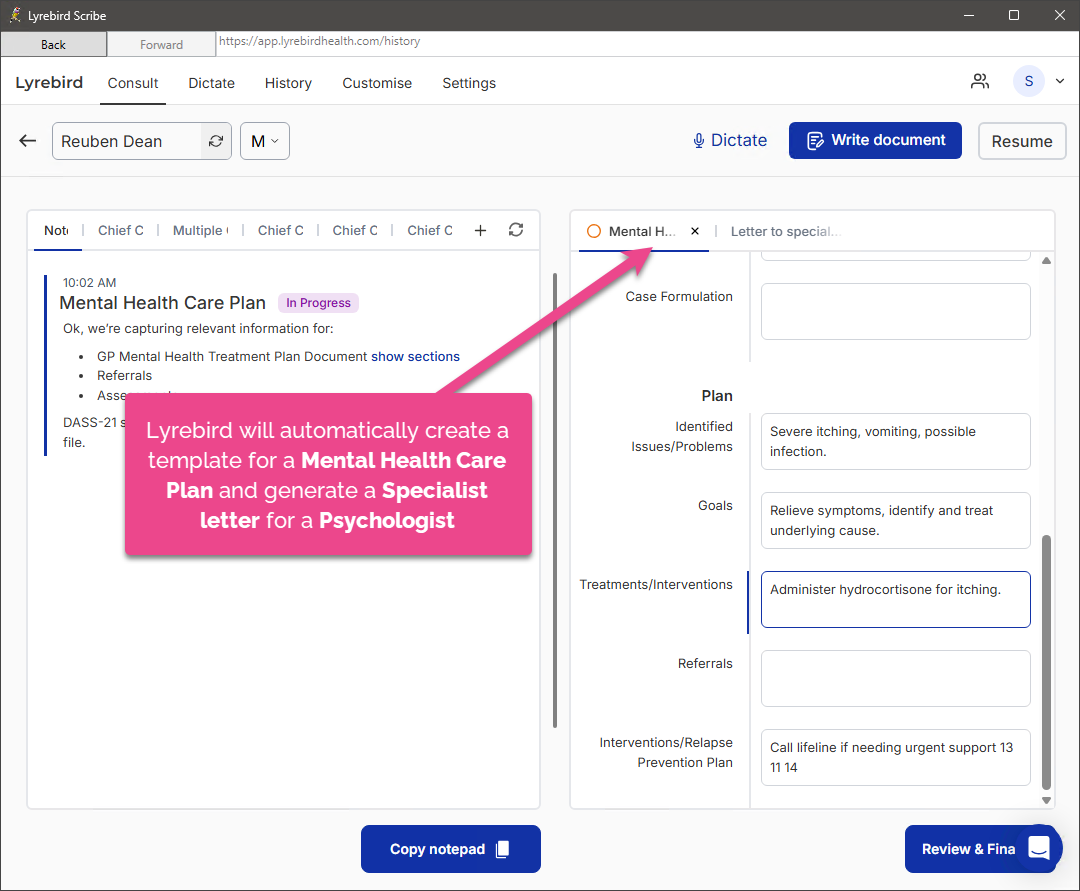Viewport: 1080px width, 891px height.
Task: Click the Reuben Dean patient name field
Action: (127, 141)
